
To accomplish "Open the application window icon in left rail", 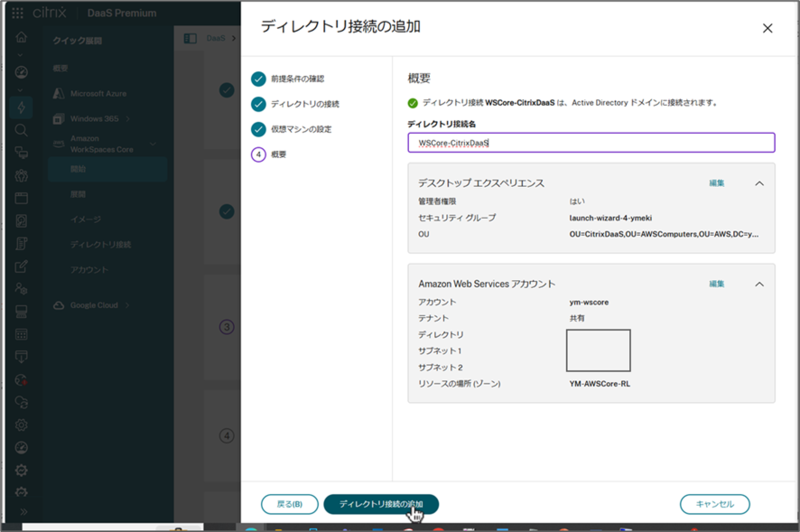I will [x=21, y=198].
